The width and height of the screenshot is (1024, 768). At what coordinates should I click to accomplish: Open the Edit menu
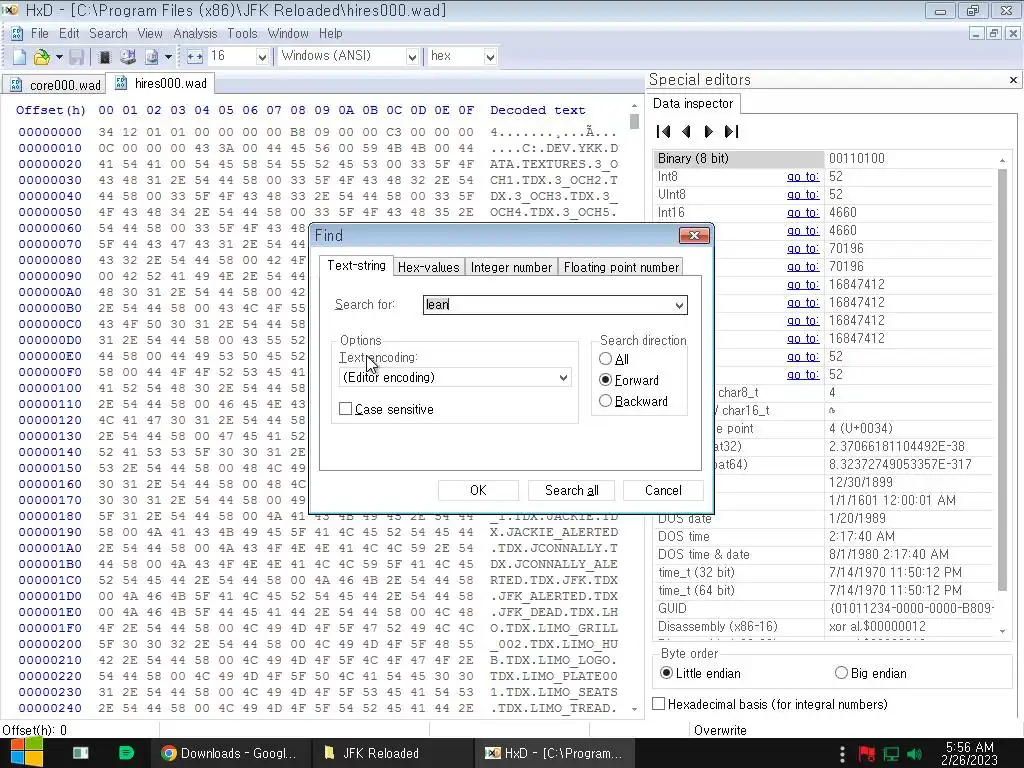69,33
